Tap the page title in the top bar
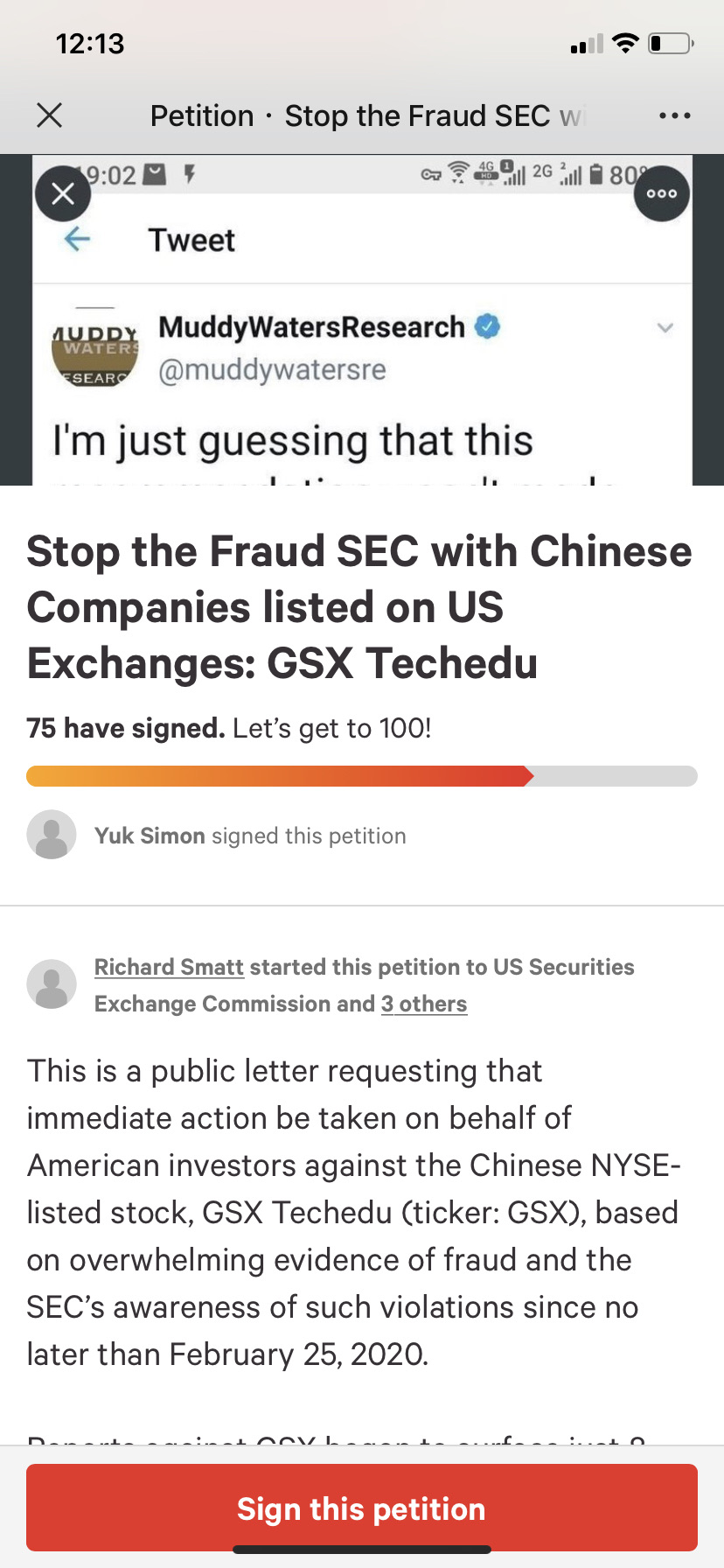The height and width of the screenshot is (1568, 724). point(367,115)
